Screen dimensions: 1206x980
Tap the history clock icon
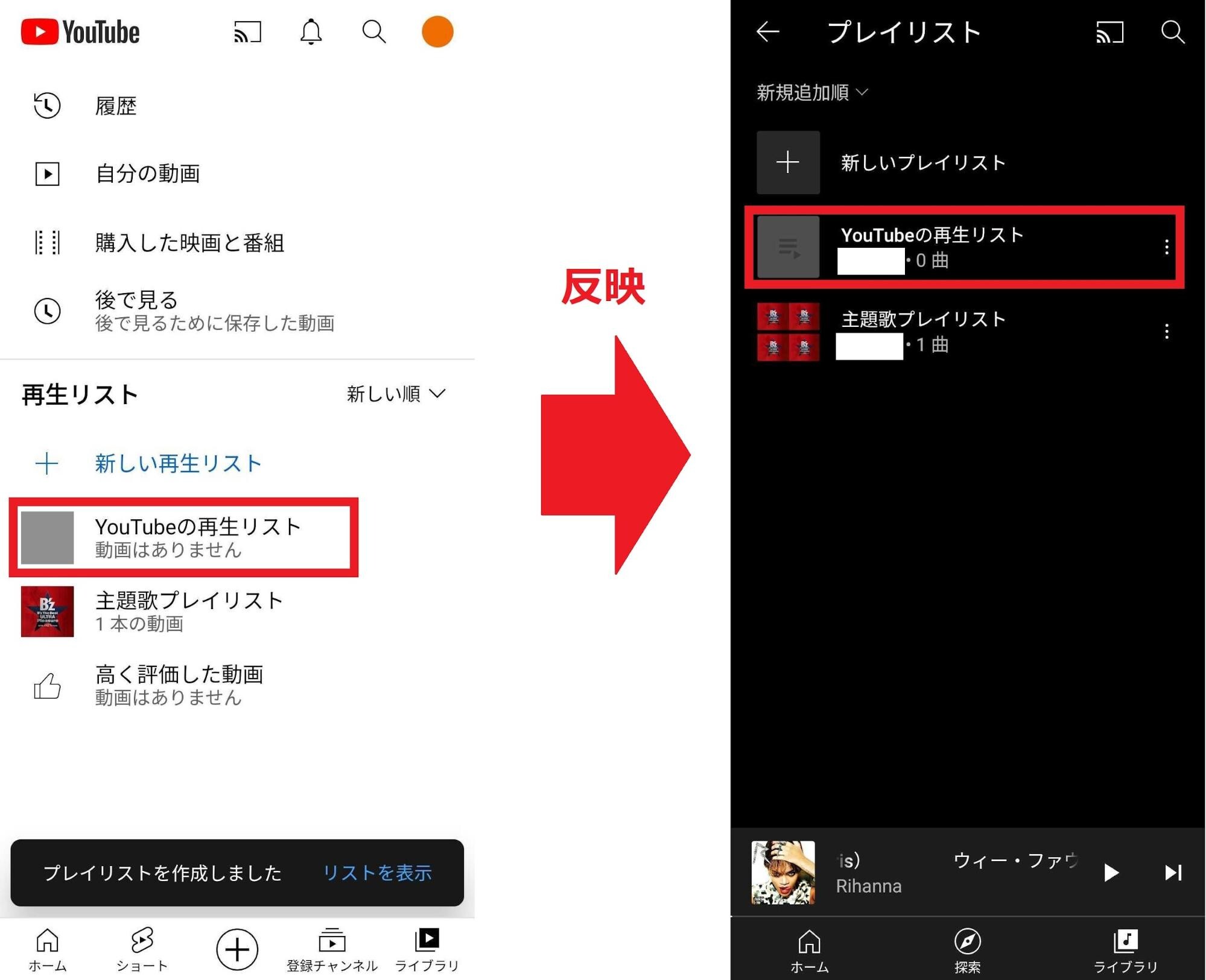(47, 106)
